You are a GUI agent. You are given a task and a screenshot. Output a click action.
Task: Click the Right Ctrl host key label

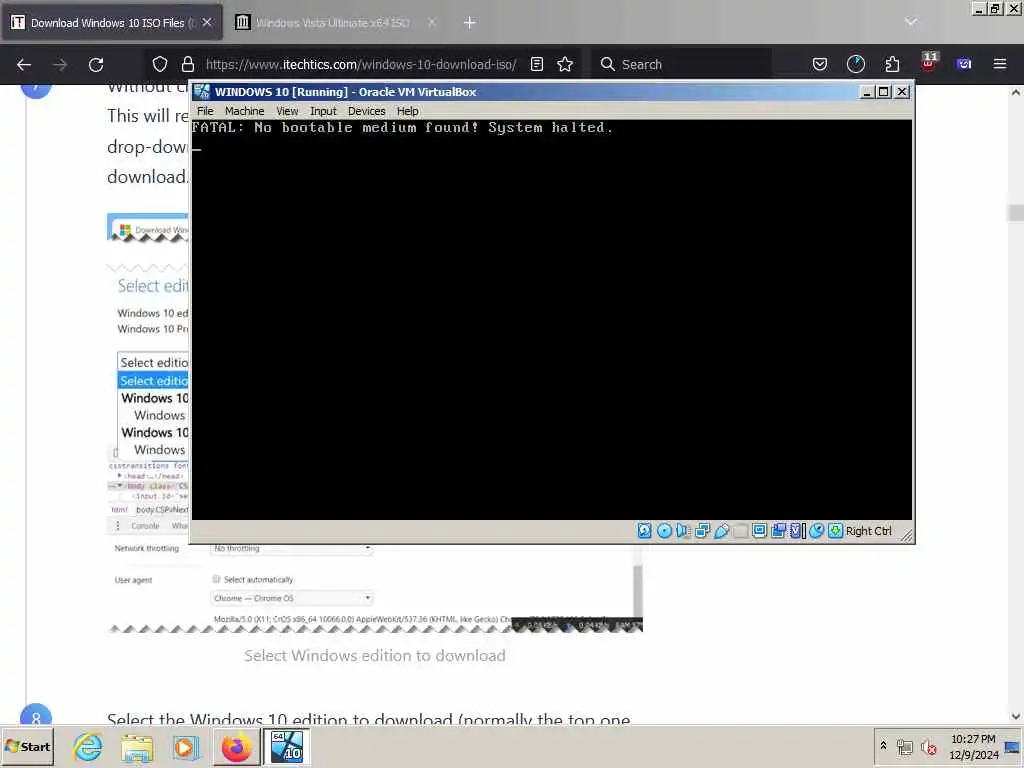click(x=869, y=531)
